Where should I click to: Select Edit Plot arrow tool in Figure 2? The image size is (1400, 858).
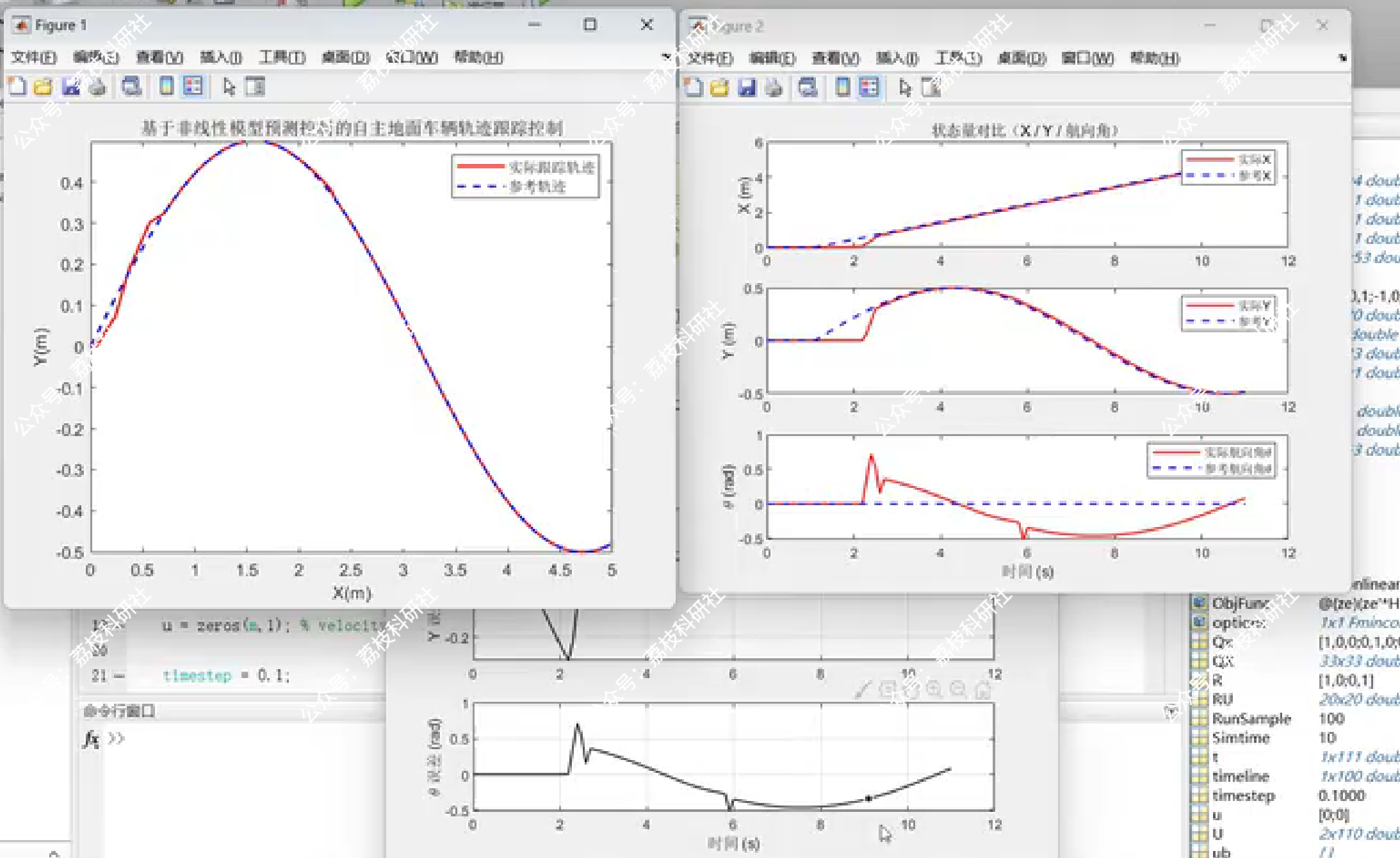[x=904, y=87]
